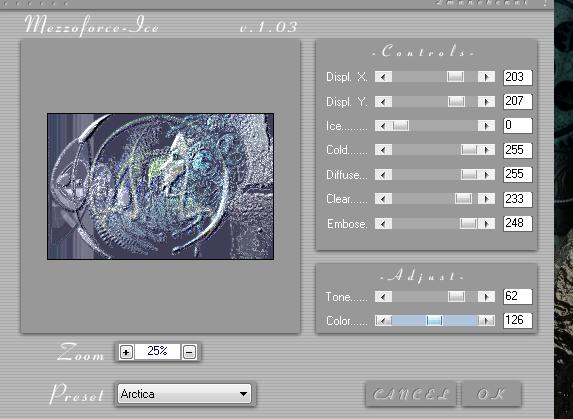The image size is (573, 419).
Task: Click the Color slider's right arrow
Action: point(486,321)
